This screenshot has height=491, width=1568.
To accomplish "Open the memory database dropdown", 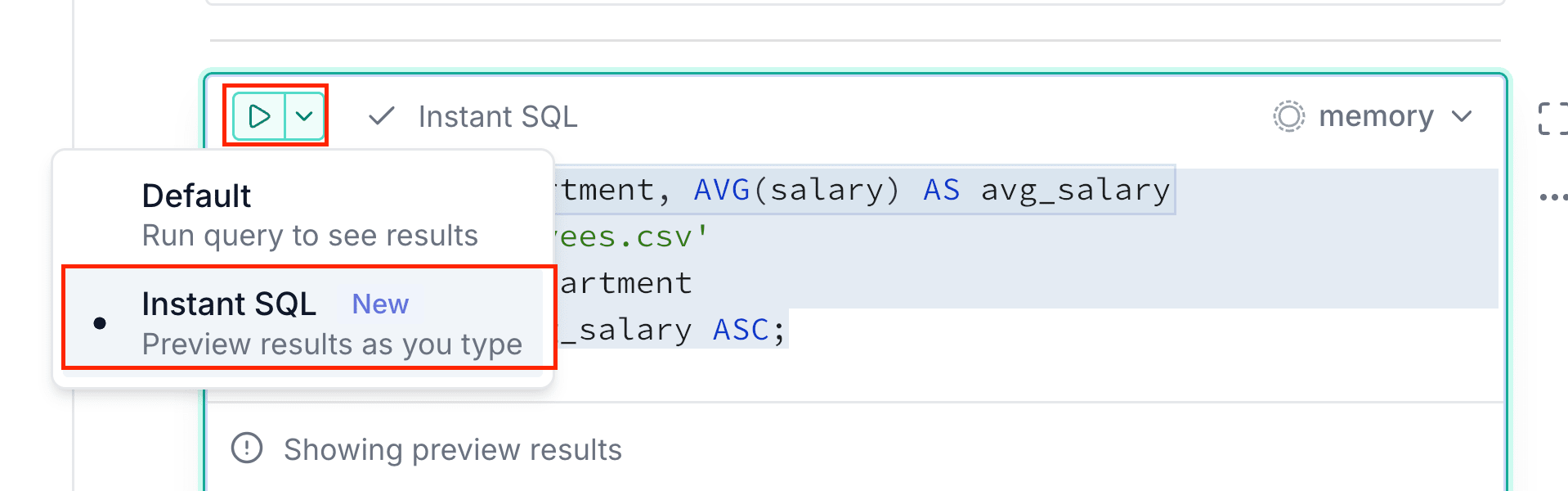I will pyautogui.click(x=1373, y=116).
